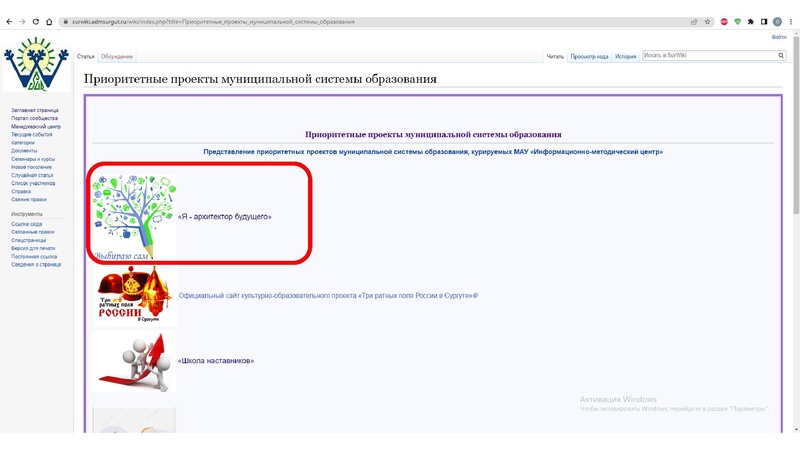Open the «Школа наставников» link
This screenshot has height=450, width=800.
pyautogui.click(x=216, y=361)
